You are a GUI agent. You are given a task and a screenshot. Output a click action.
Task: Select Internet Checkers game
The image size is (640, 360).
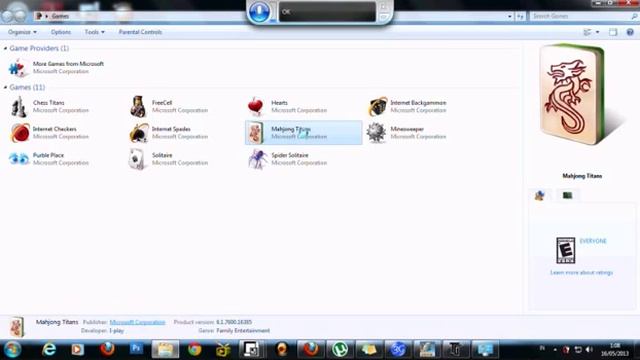[x=49, y=133]
